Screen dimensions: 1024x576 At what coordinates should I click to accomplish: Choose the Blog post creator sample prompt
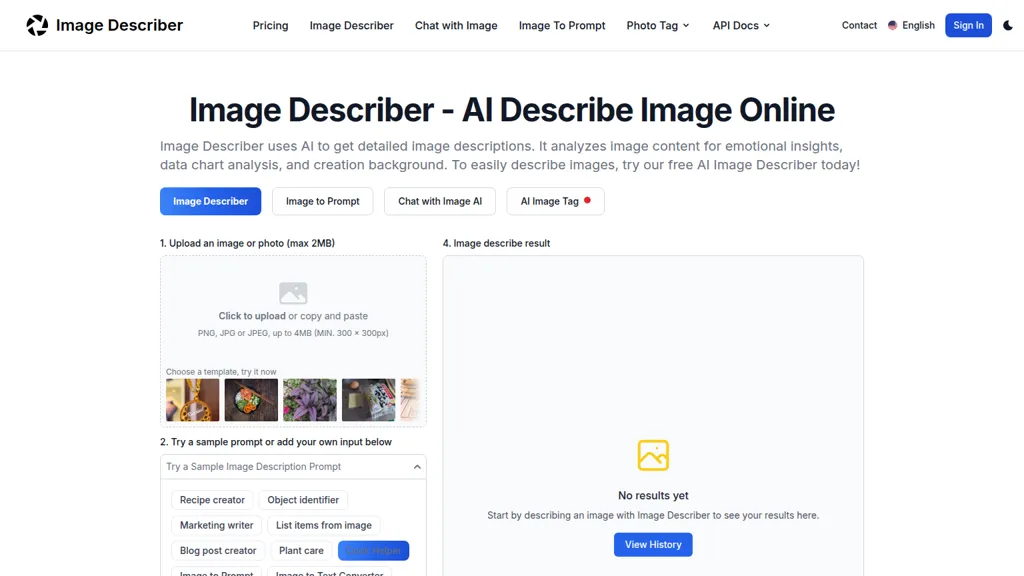coord(218,551)
